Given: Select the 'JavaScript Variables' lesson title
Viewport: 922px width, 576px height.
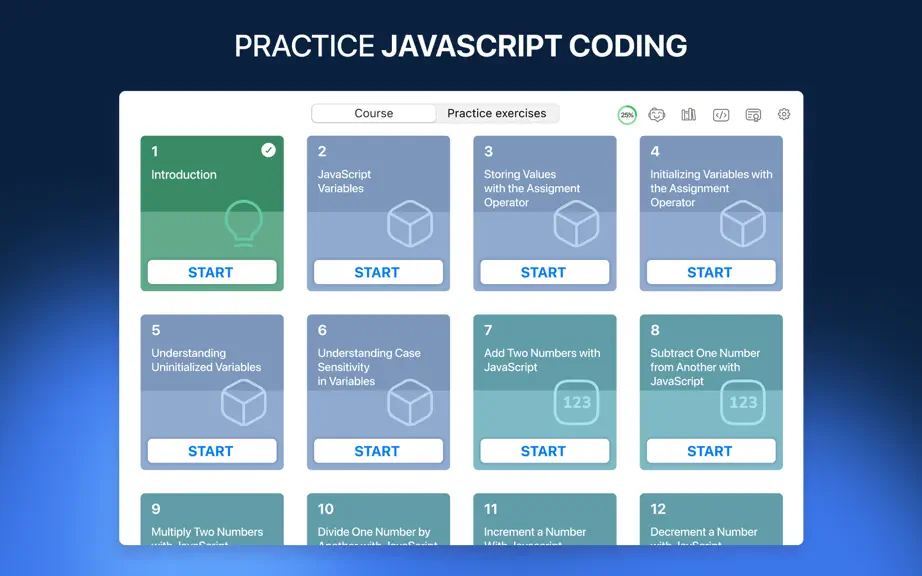Looking at the screenshot, I should coord(344,182).
